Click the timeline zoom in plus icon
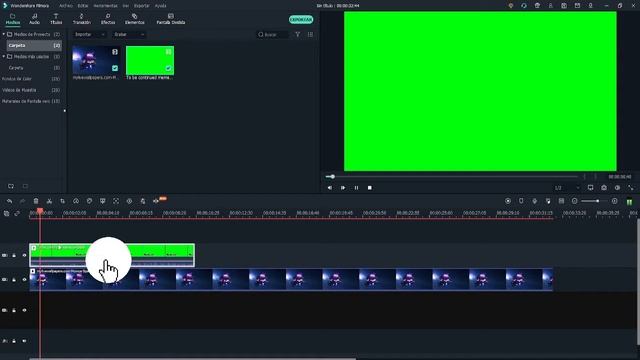This screenshot has width=640, height=360. tap(615, 201)
